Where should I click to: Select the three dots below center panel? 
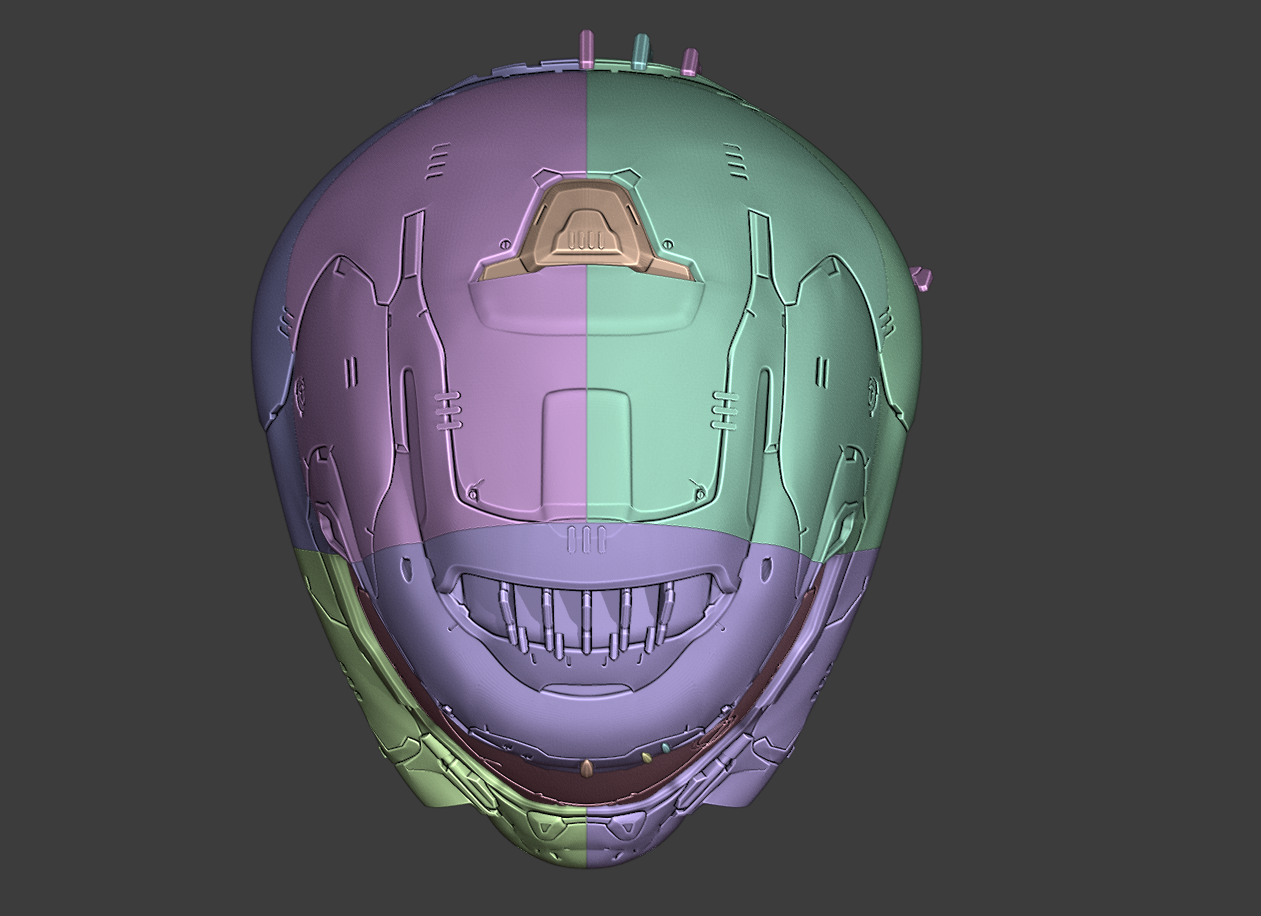click(x=584, y=538)
